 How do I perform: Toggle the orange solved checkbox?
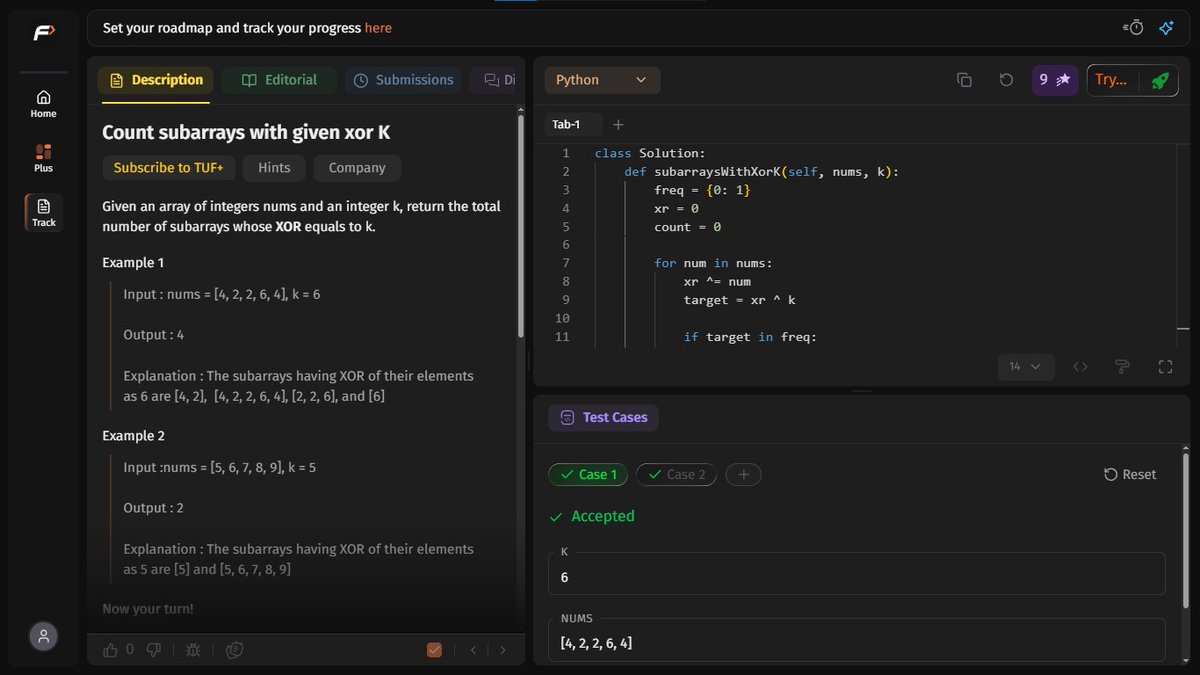tap(434, 650)
